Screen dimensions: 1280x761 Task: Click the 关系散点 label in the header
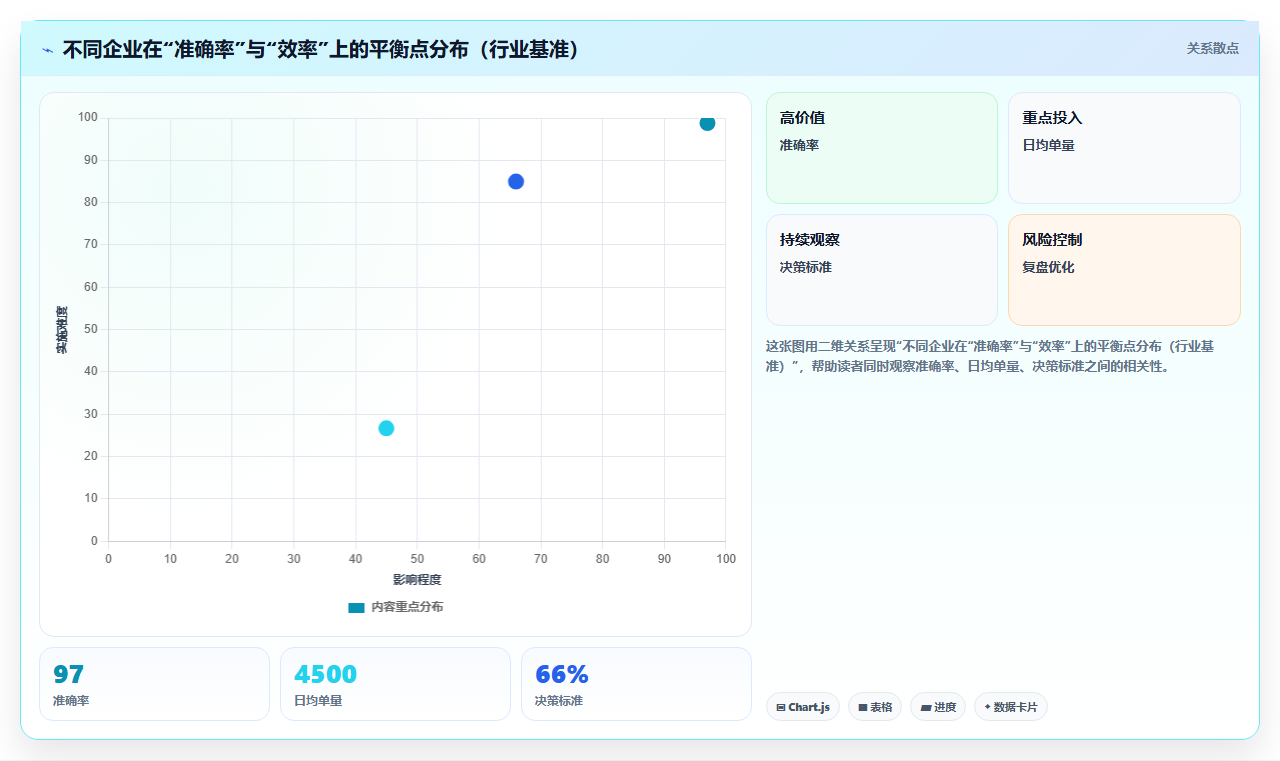(x=1213, y=48)
